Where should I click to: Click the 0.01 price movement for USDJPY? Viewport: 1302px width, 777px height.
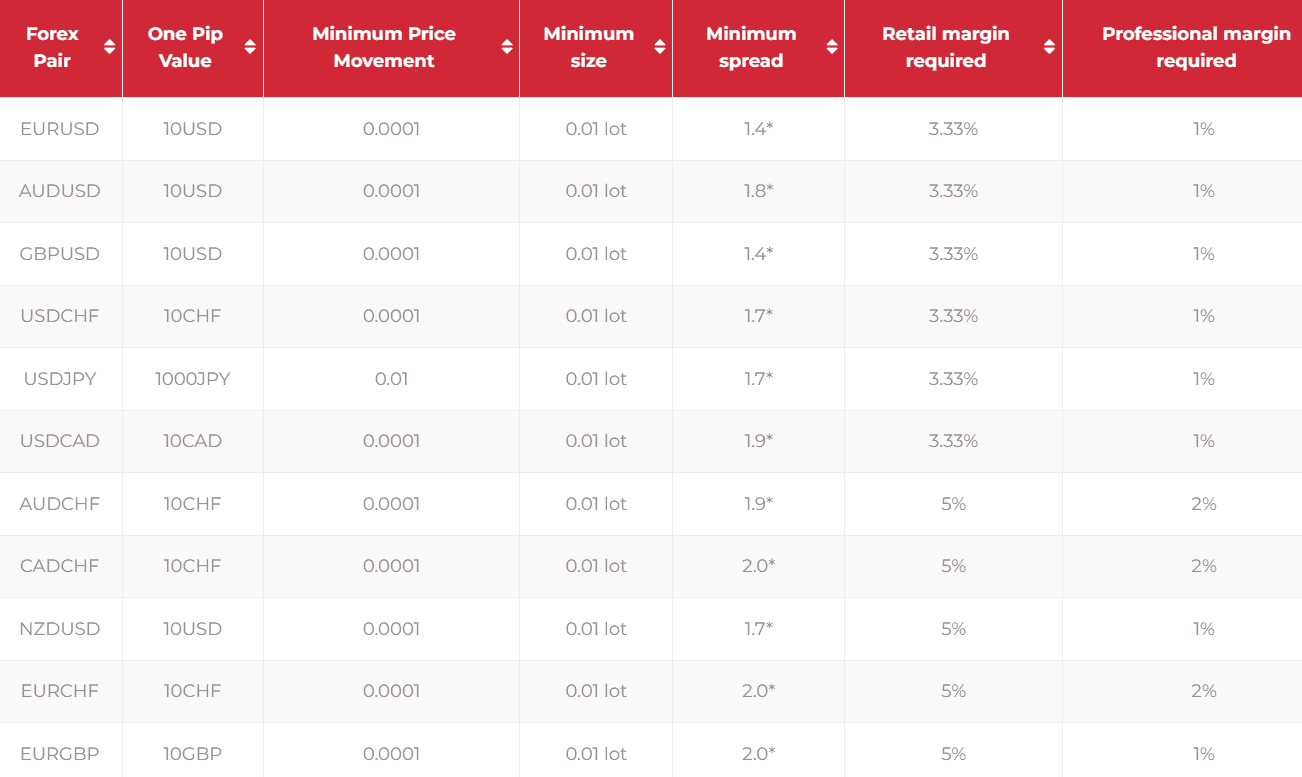click(x=391, y=379)
